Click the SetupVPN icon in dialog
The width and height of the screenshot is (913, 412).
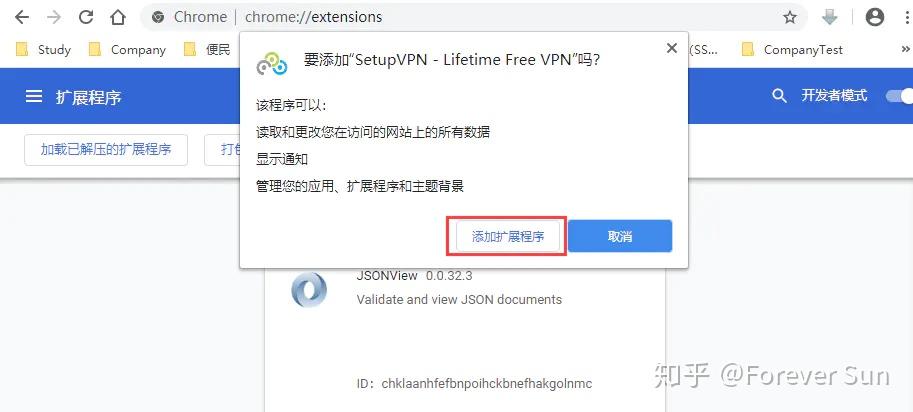[x=272, y=63]
